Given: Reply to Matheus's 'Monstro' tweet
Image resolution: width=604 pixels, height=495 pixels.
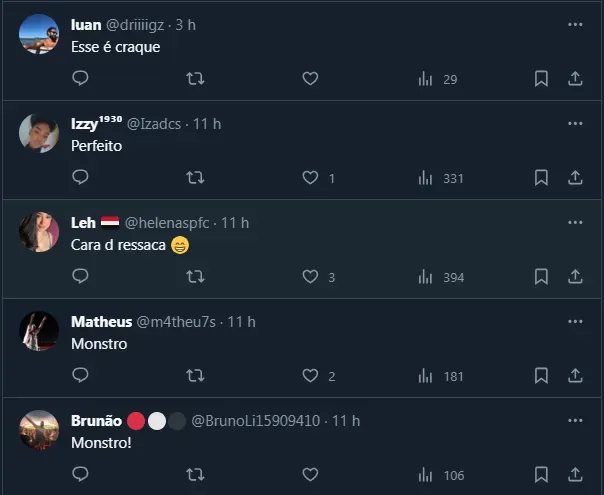Looking at the screenshot, I should click(81, 376).
